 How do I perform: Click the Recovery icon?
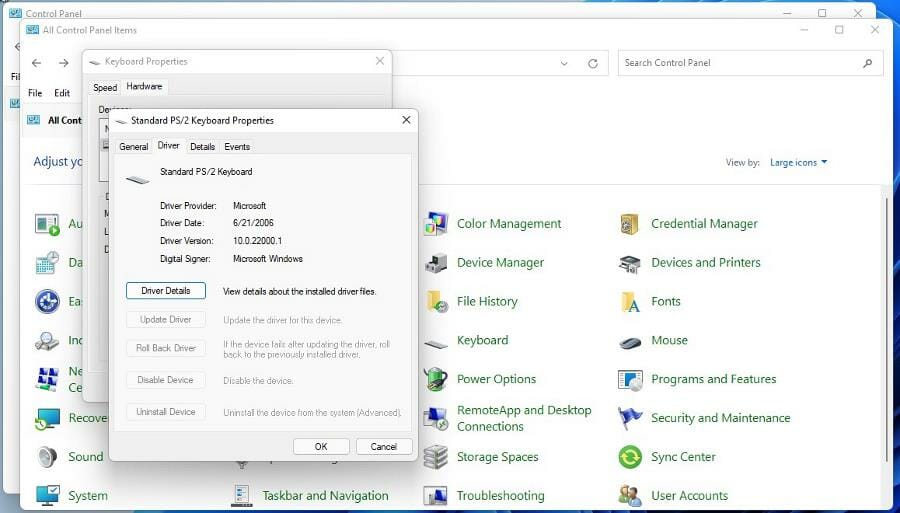(x=48, y=419)
